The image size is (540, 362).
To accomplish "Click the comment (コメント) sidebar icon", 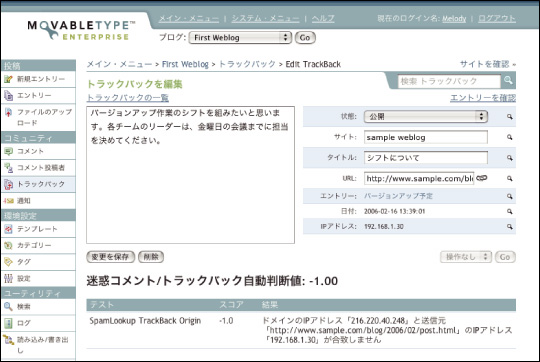I will 8,151.
